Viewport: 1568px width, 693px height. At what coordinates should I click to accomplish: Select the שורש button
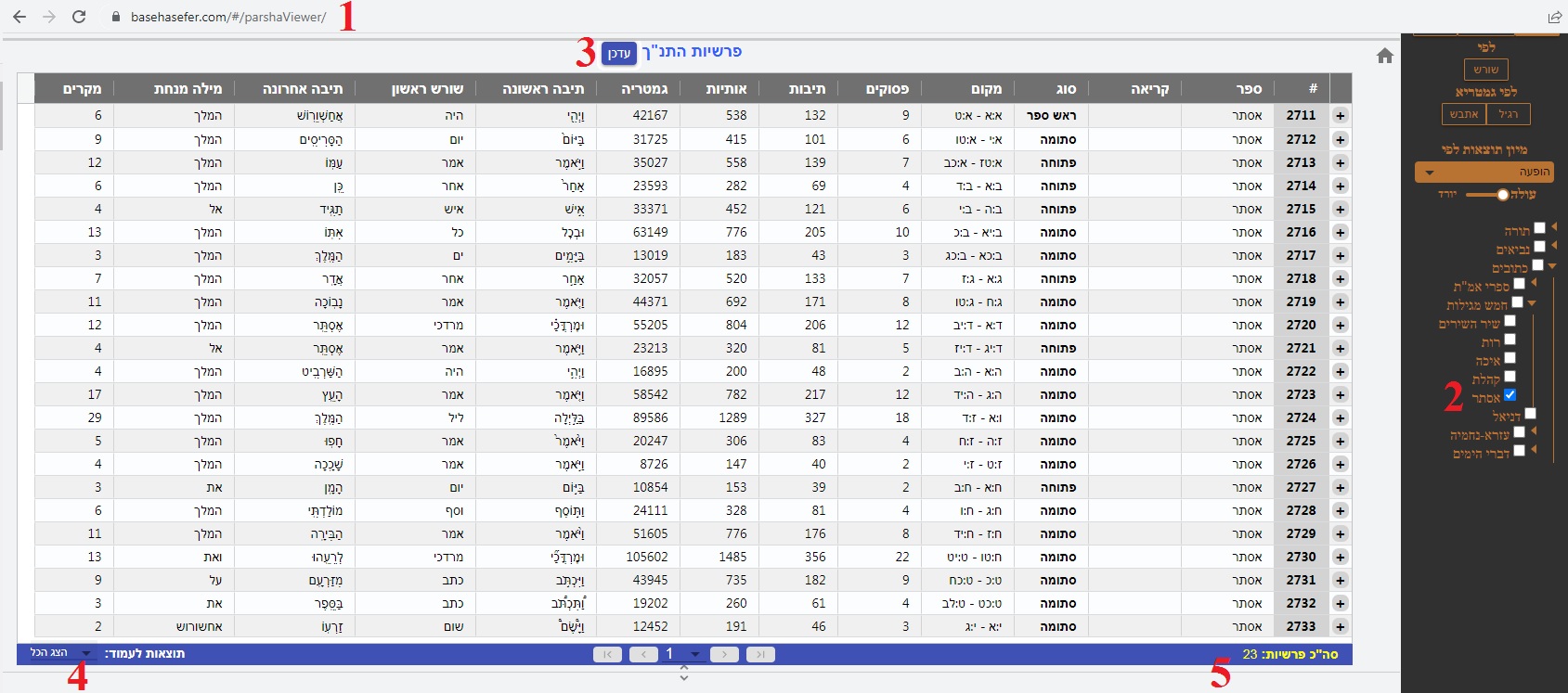pyautogui.click(x=1485, y=70)
